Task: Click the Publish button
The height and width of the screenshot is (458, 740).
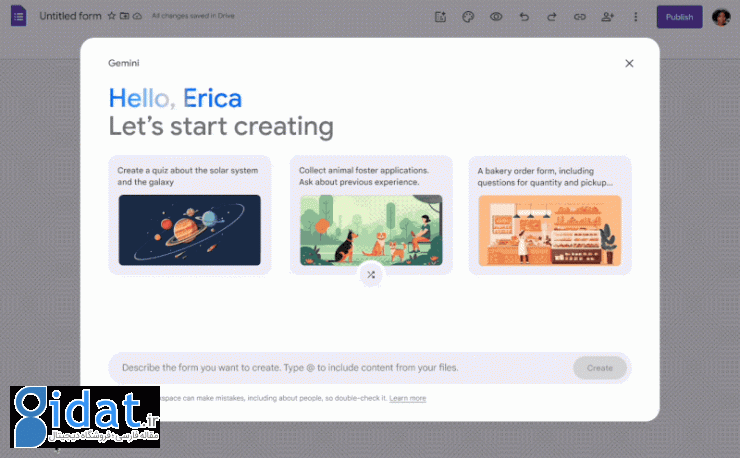Action: 679,17
